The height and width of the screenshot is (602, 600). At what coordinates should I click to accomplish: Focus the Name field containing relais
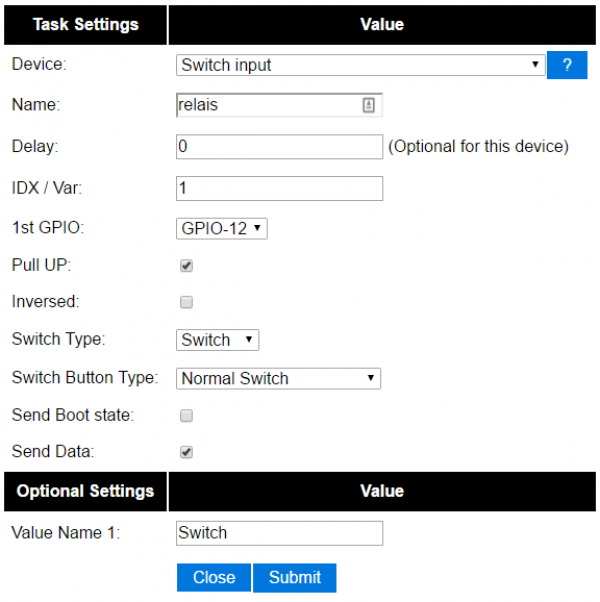[266, 105]
